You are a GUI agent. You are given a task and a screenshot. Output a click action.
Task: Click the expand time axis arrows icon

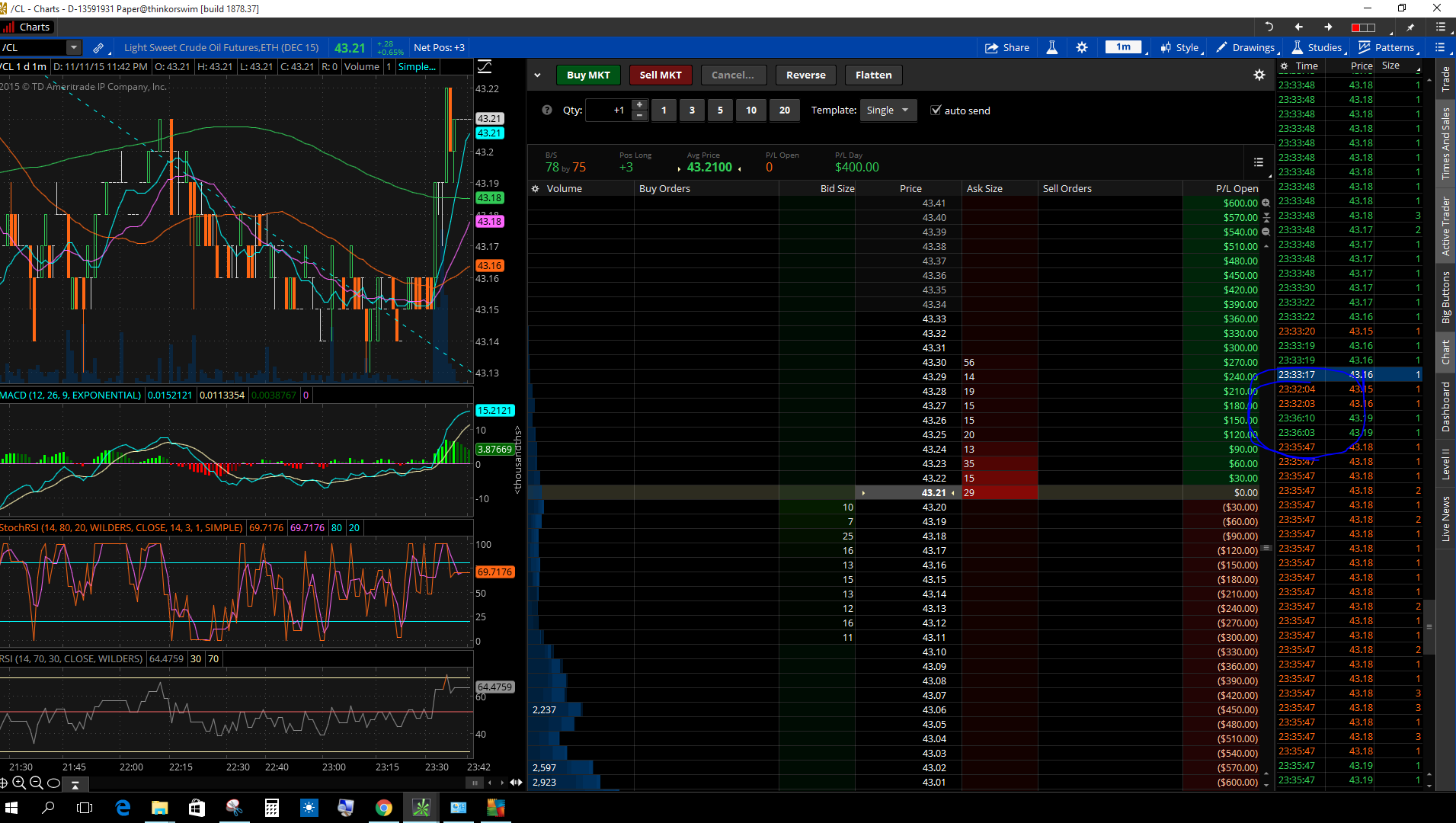(x=516, y=783)
